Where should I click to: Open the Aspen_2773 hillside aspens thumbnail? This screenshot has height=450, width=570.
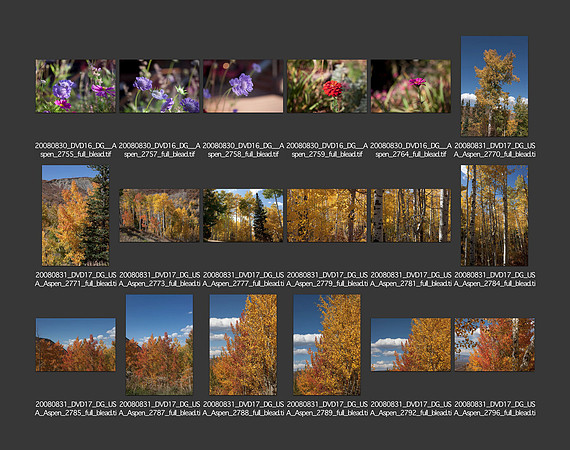click(x=159, y=216)
